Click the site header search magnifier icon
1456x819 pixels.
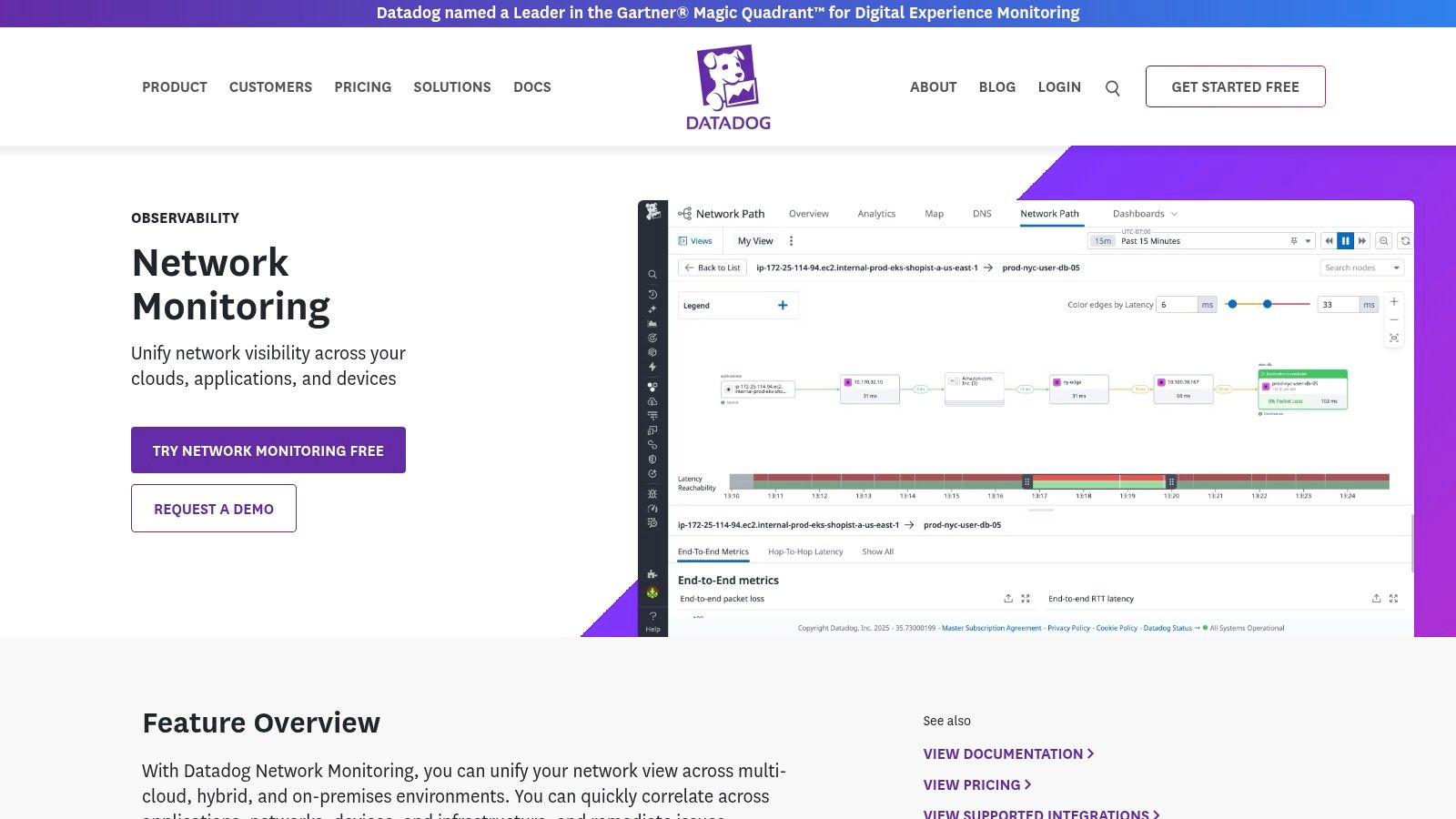(x=1112, y=86)
